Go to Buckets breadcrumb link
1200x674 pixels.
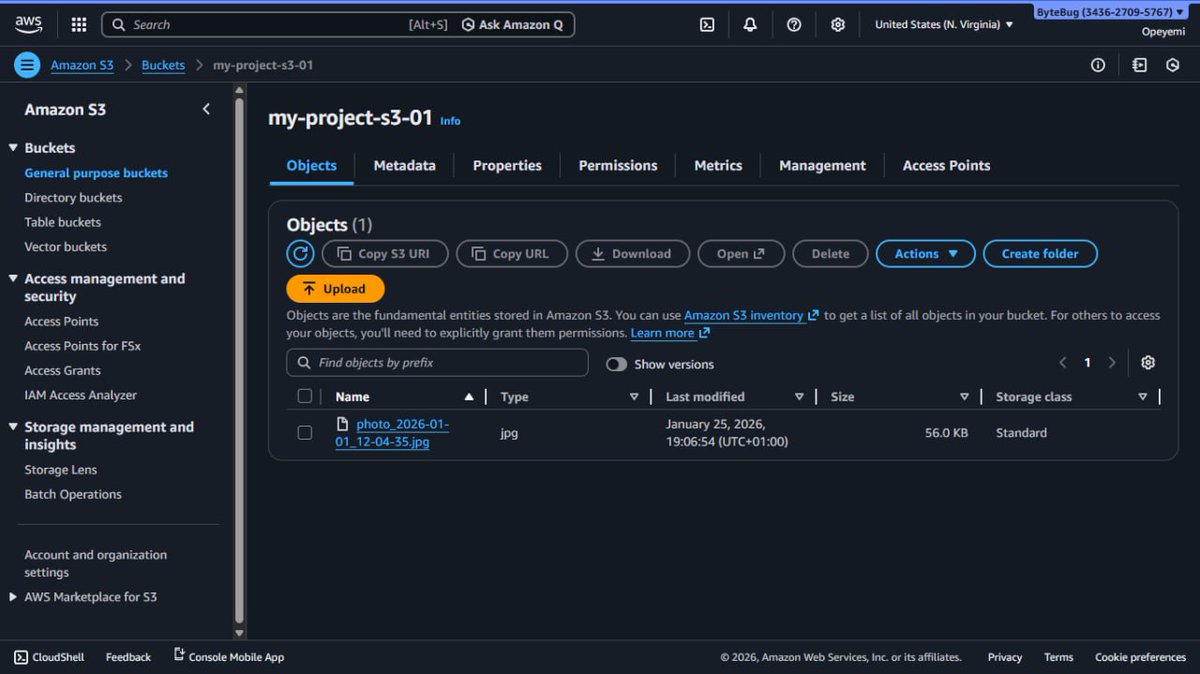[x=163, y=65]
